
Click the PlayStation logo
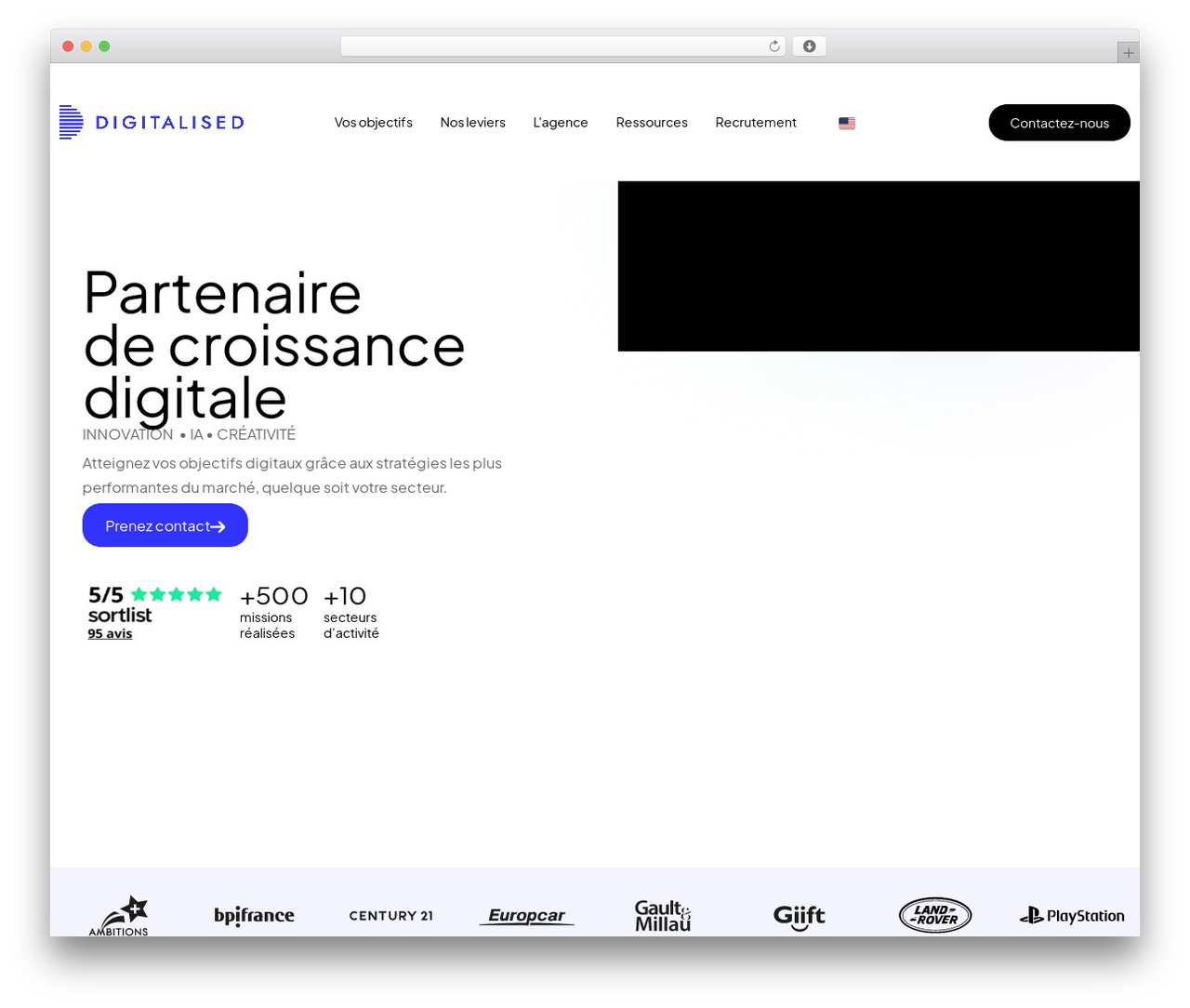click(1072, 916)
